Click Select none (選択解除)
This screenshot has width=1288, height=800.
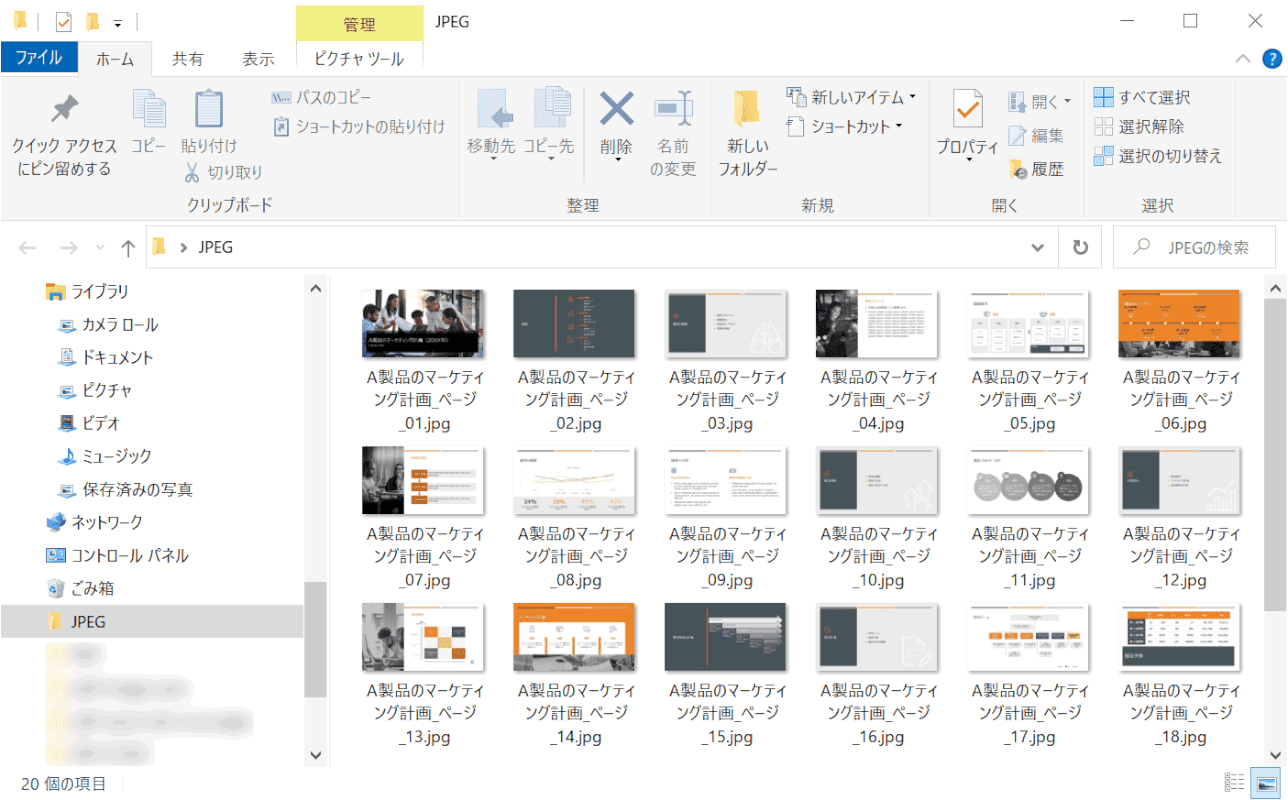pyautogui.click(x=1139, y=127)
